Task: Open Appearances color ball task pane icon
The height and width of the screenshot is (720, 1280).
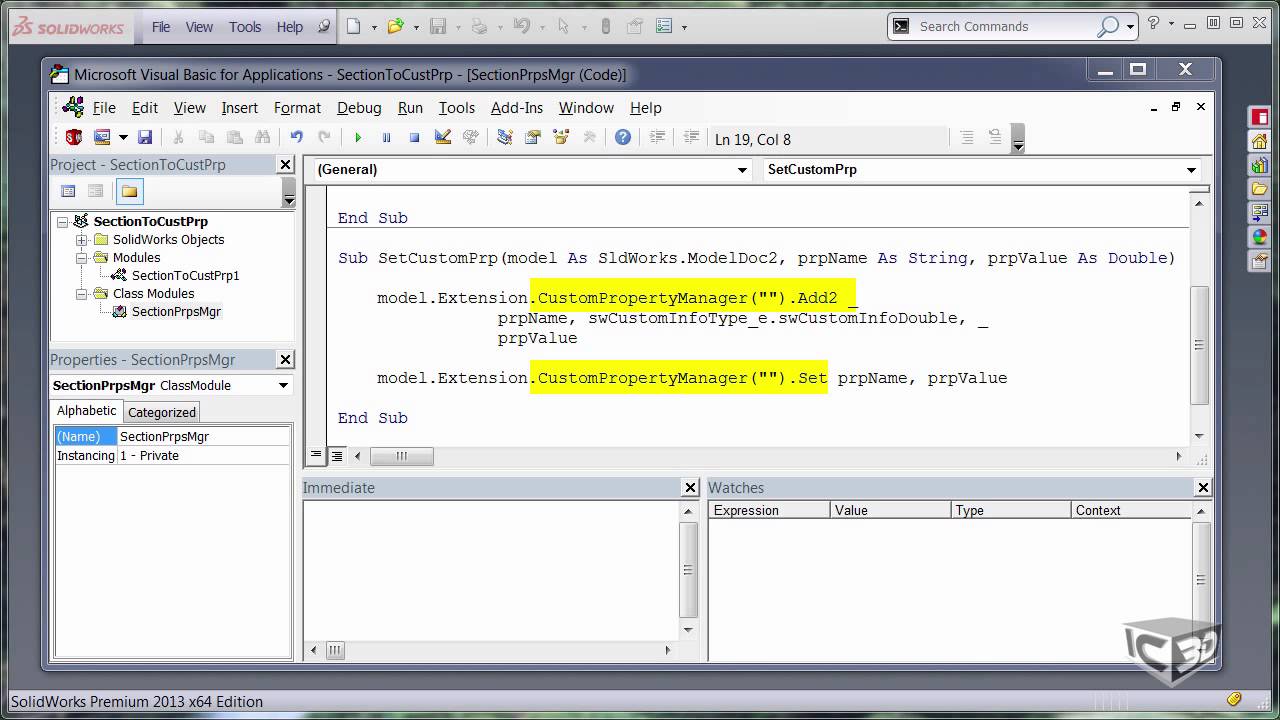Action: [x=1259, y=237]
